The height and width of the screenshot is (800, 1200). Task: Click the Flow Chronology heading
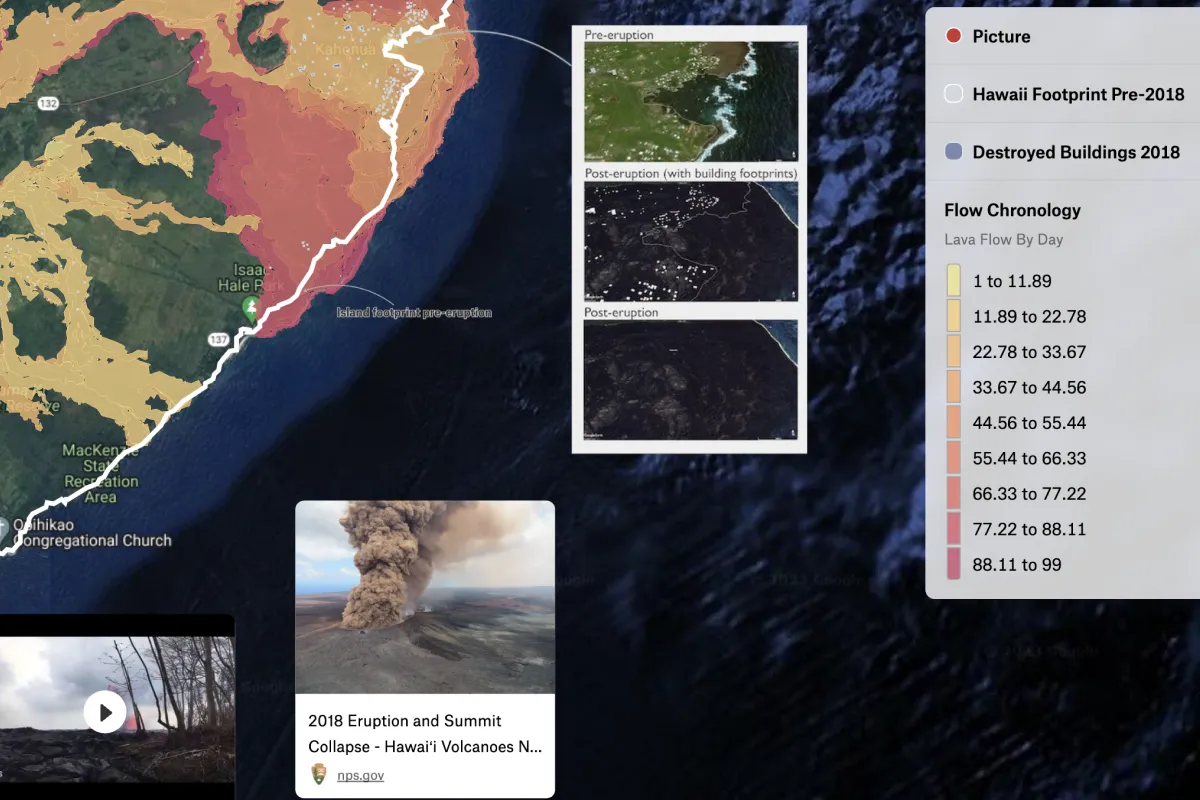1012,210
